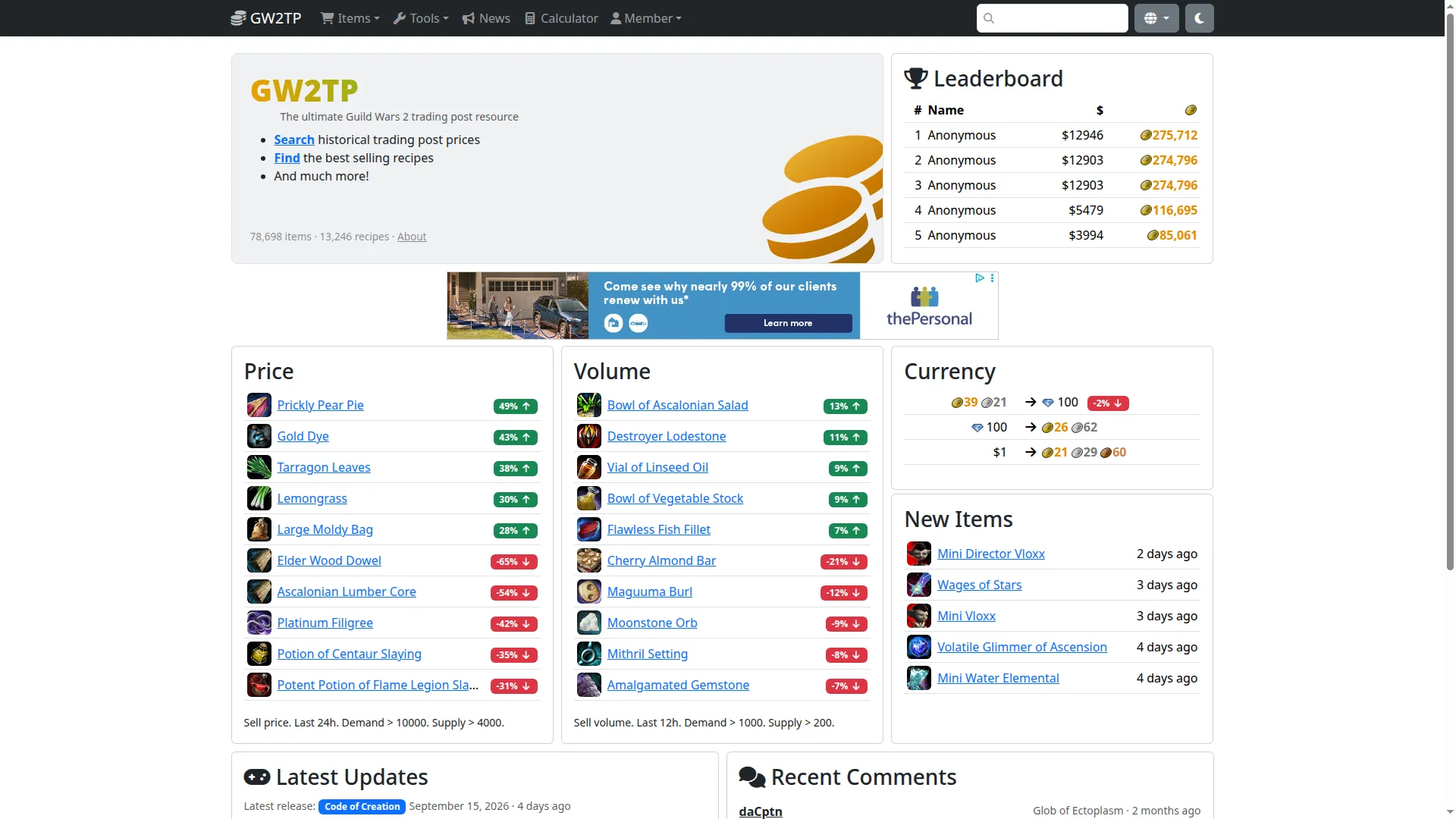Open the Calculator page
The width and height of the screenshot is (1456, 819).
(561, 18)
